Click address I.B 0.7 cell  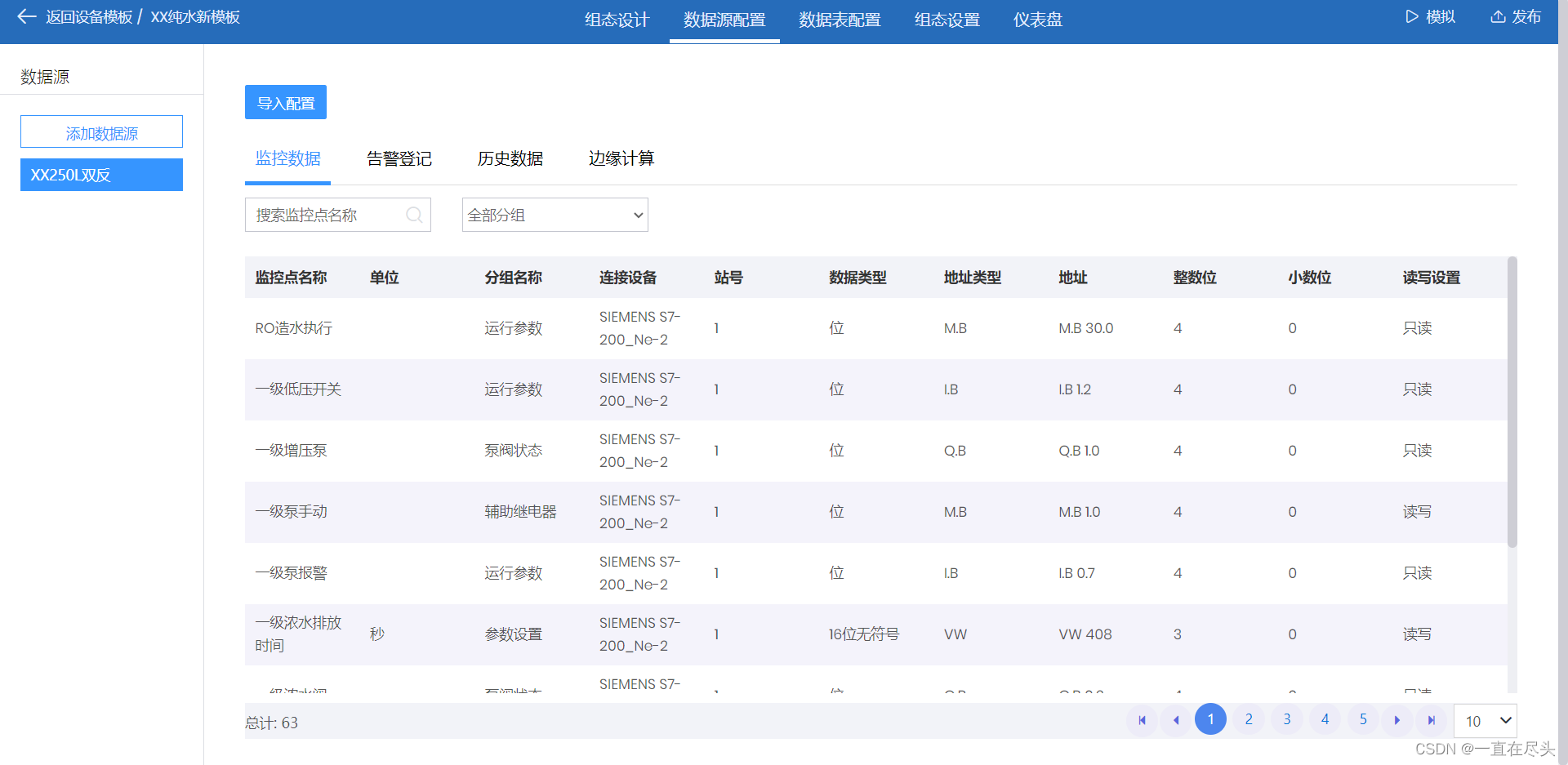pyautogui.click(x=1076, y=573)
